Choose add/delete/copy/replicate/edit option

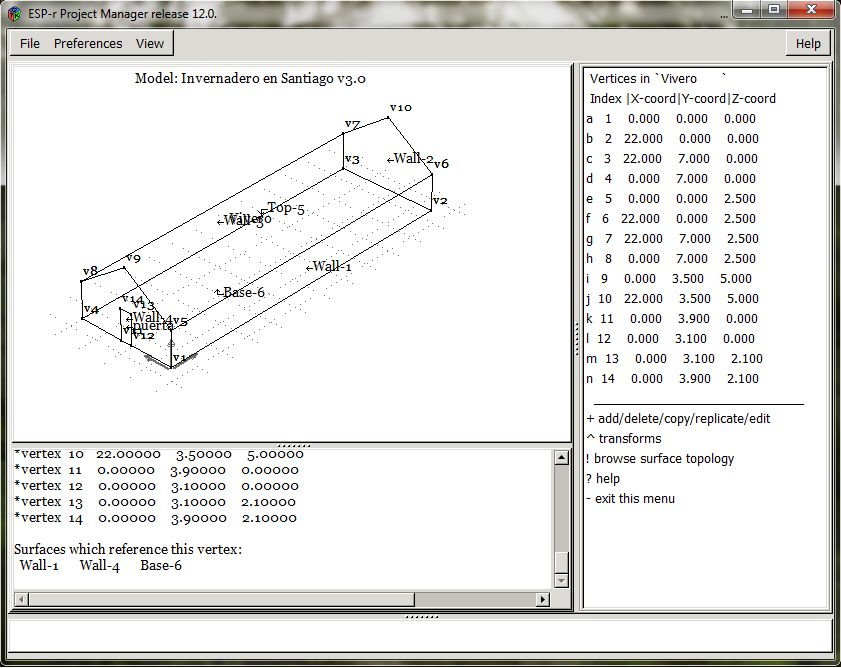coord(678,419)
